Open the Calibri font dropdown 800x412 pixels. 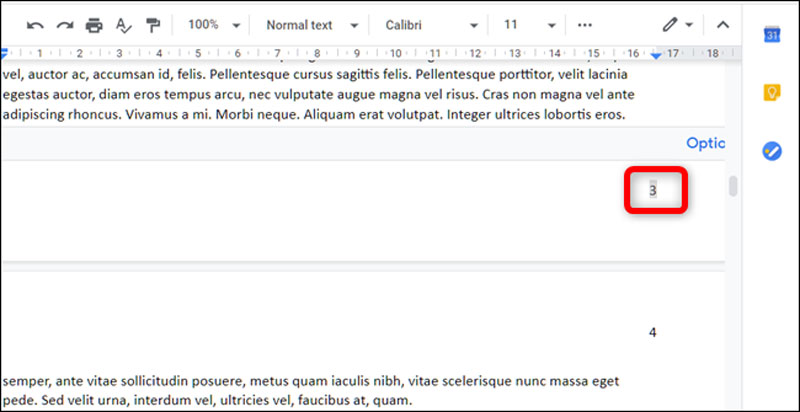coord(428,25)
